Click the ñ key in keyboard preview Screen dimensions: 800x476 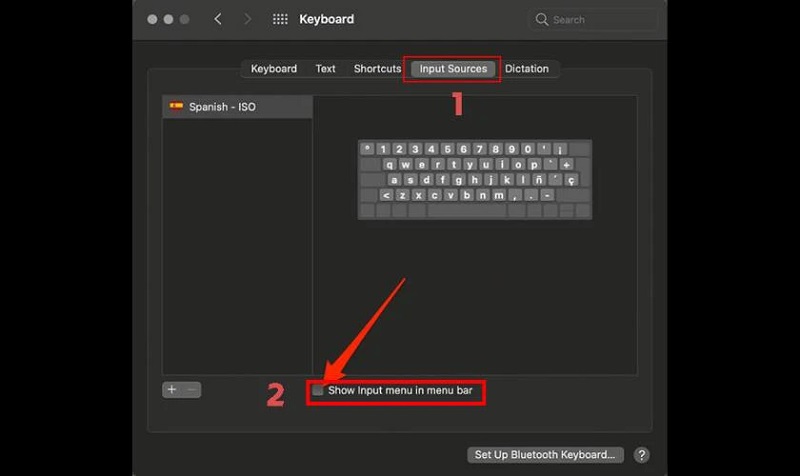(537, 180)
